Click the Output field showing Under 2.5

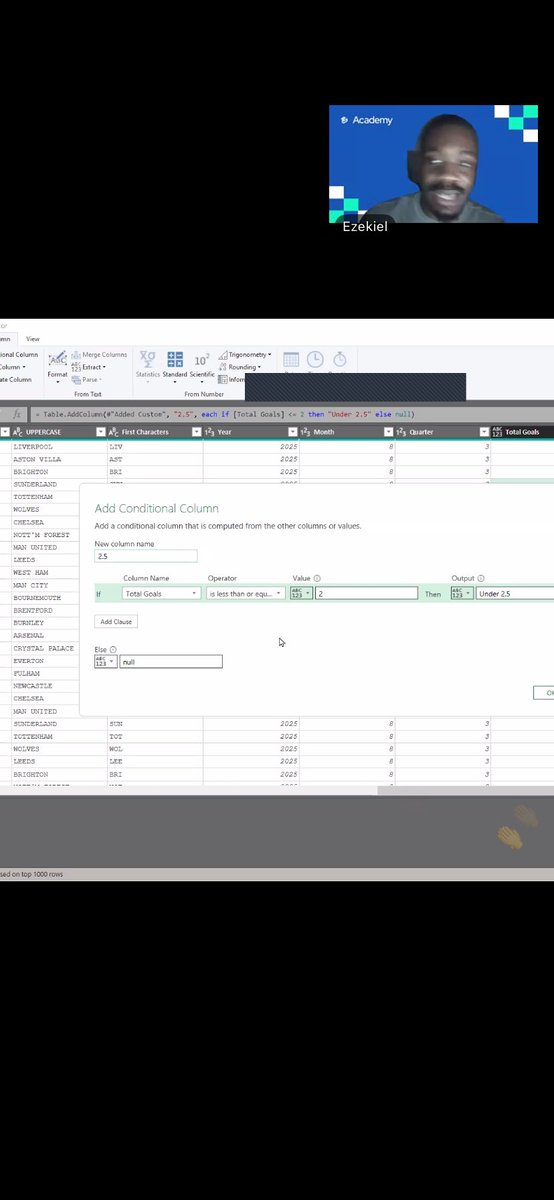515,593
